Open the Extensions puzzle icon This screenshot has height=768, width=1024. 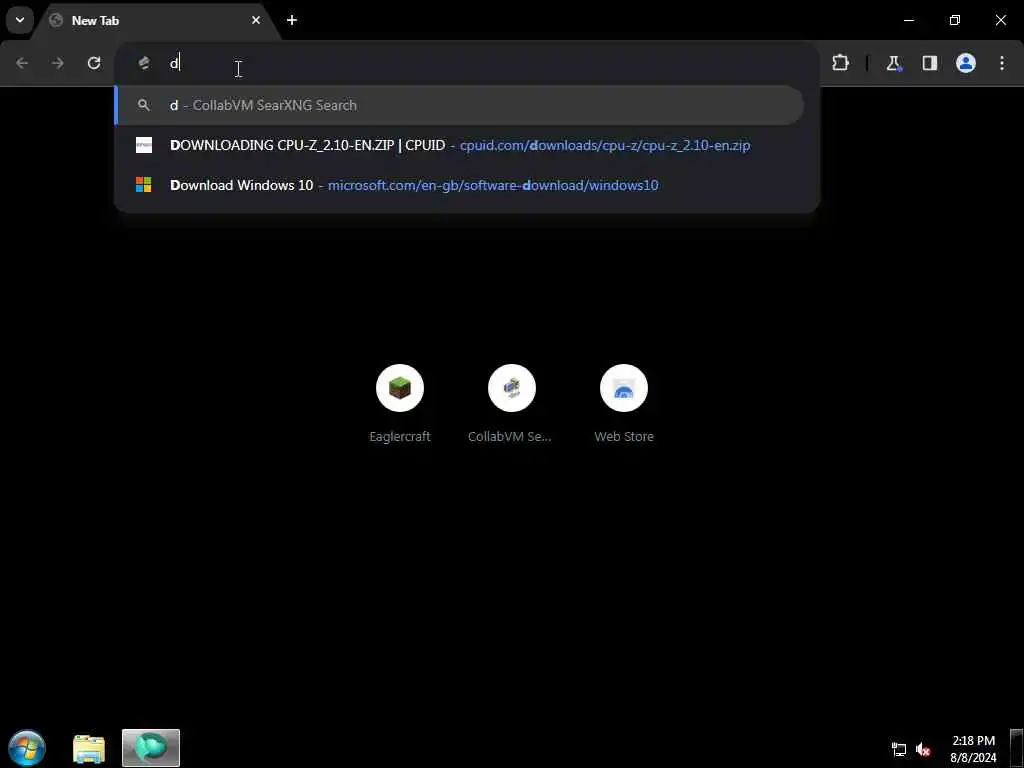(840, 63)
